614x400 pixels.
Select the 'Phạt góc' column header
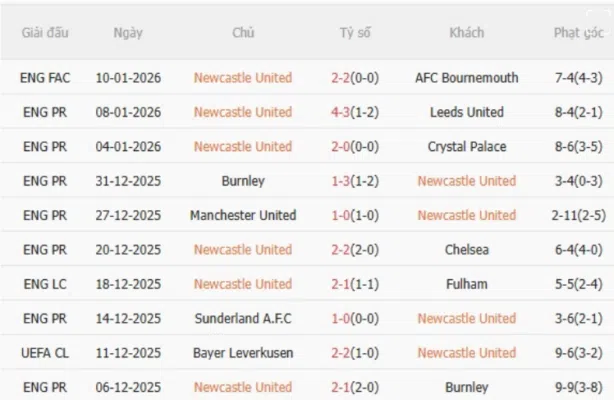[579, 33]
